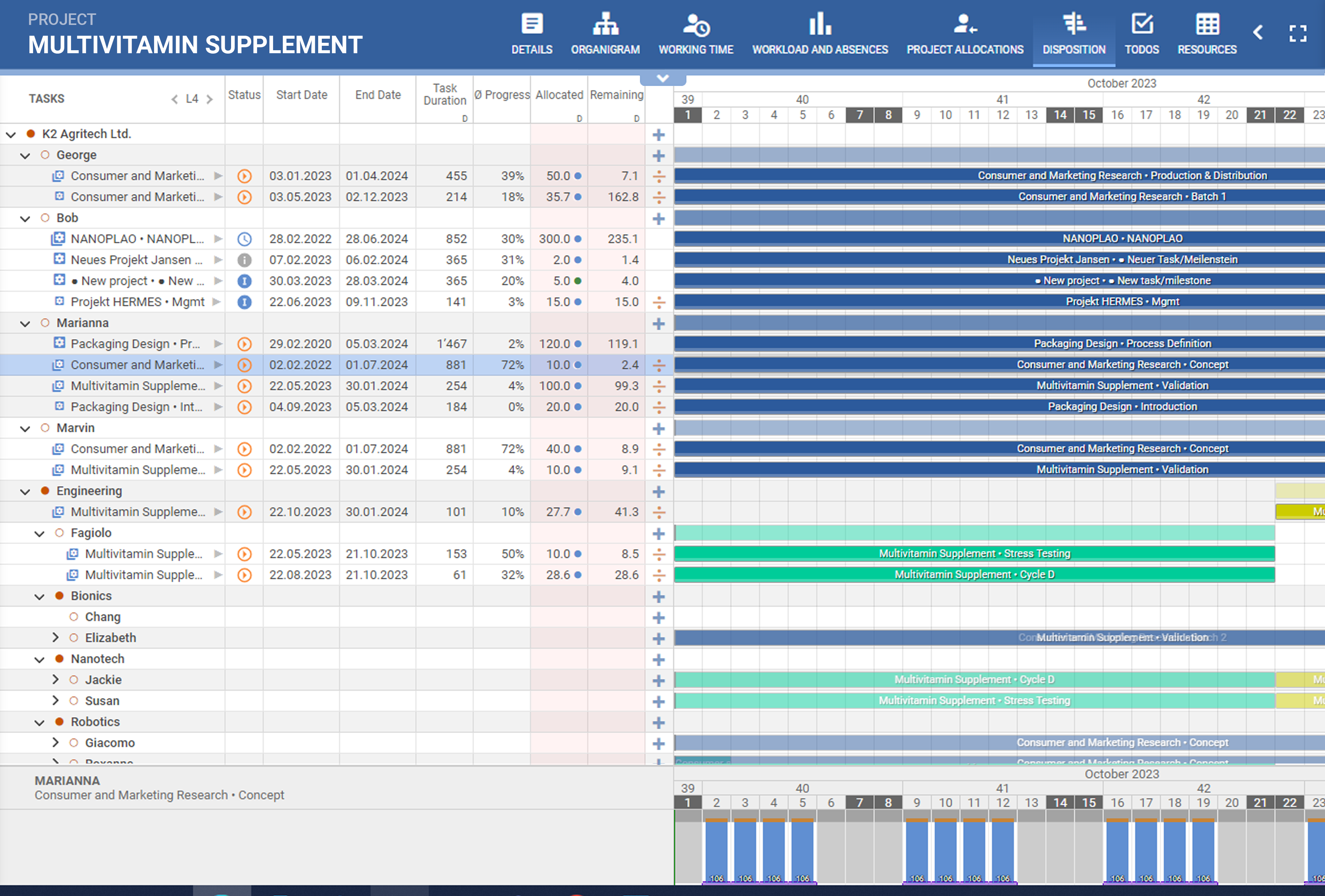Expand Susan's tasks
This screenshot has height=896, width=1325.
[x=55, y=701]
